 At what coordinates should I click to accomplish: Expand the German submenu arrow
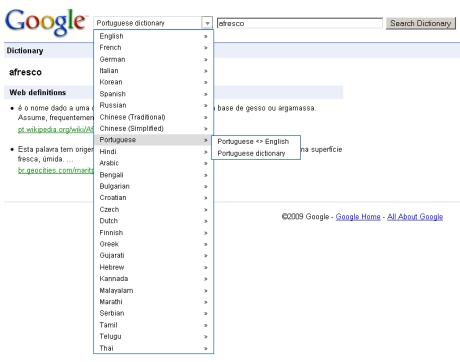click(x=206, y=60)
